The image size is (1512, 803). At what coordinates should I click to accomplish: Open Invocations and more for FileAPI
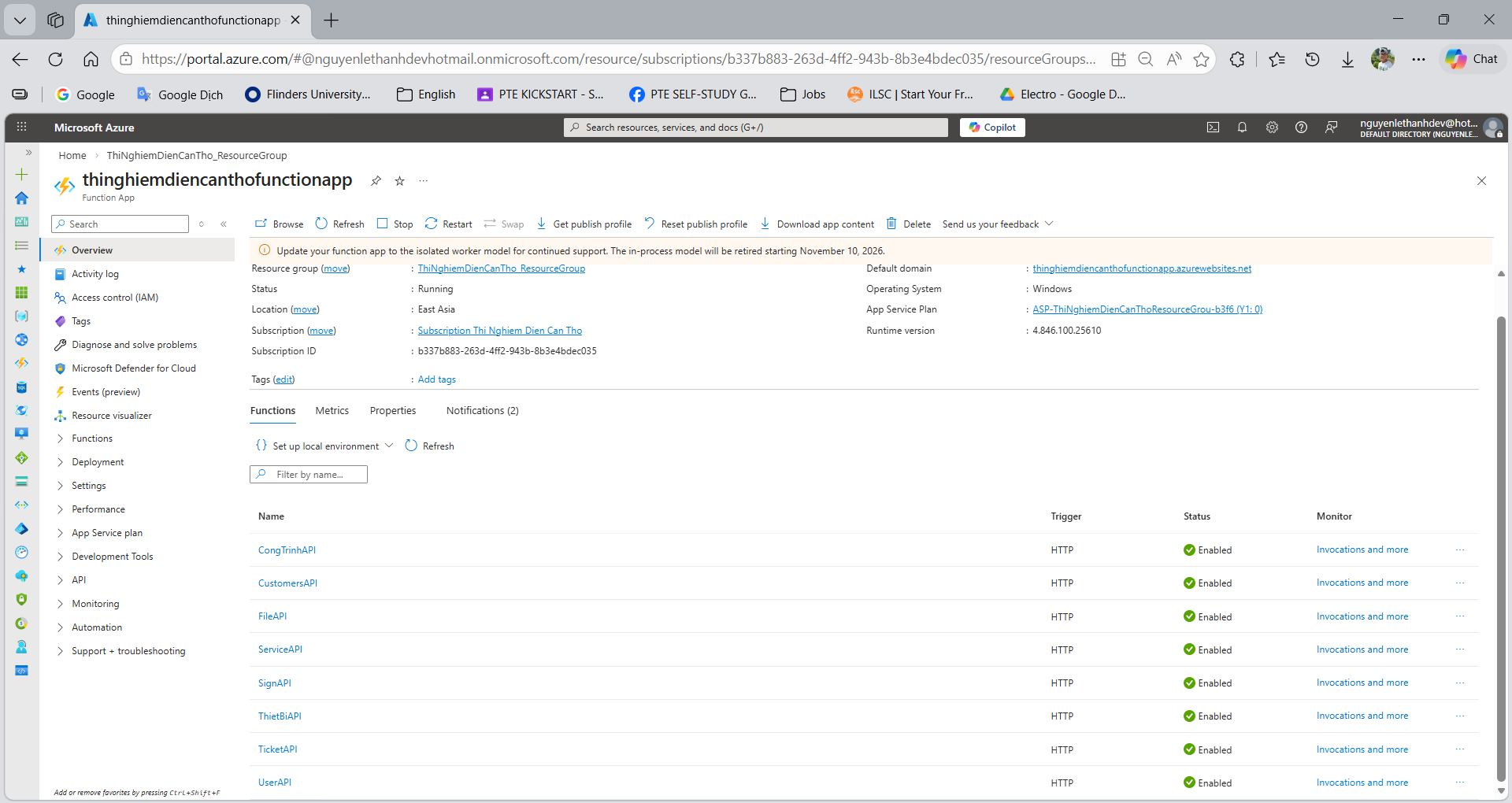1362,616
